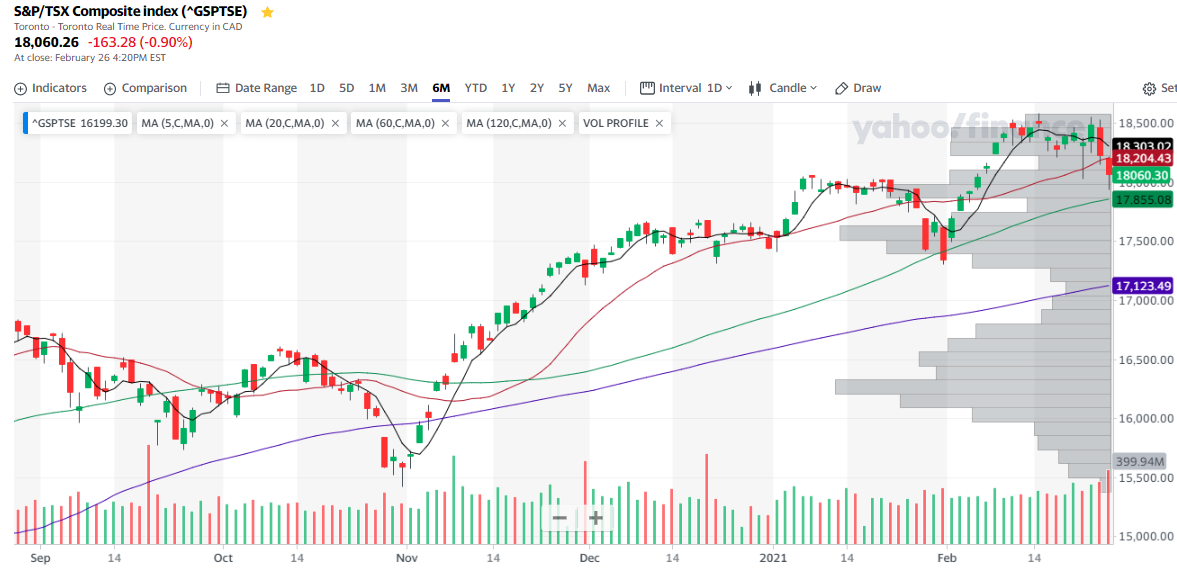1177x570 pixels.
Task: Click the interval icon beside Interval
Action: pyautogui.click(x=647, y=88)
